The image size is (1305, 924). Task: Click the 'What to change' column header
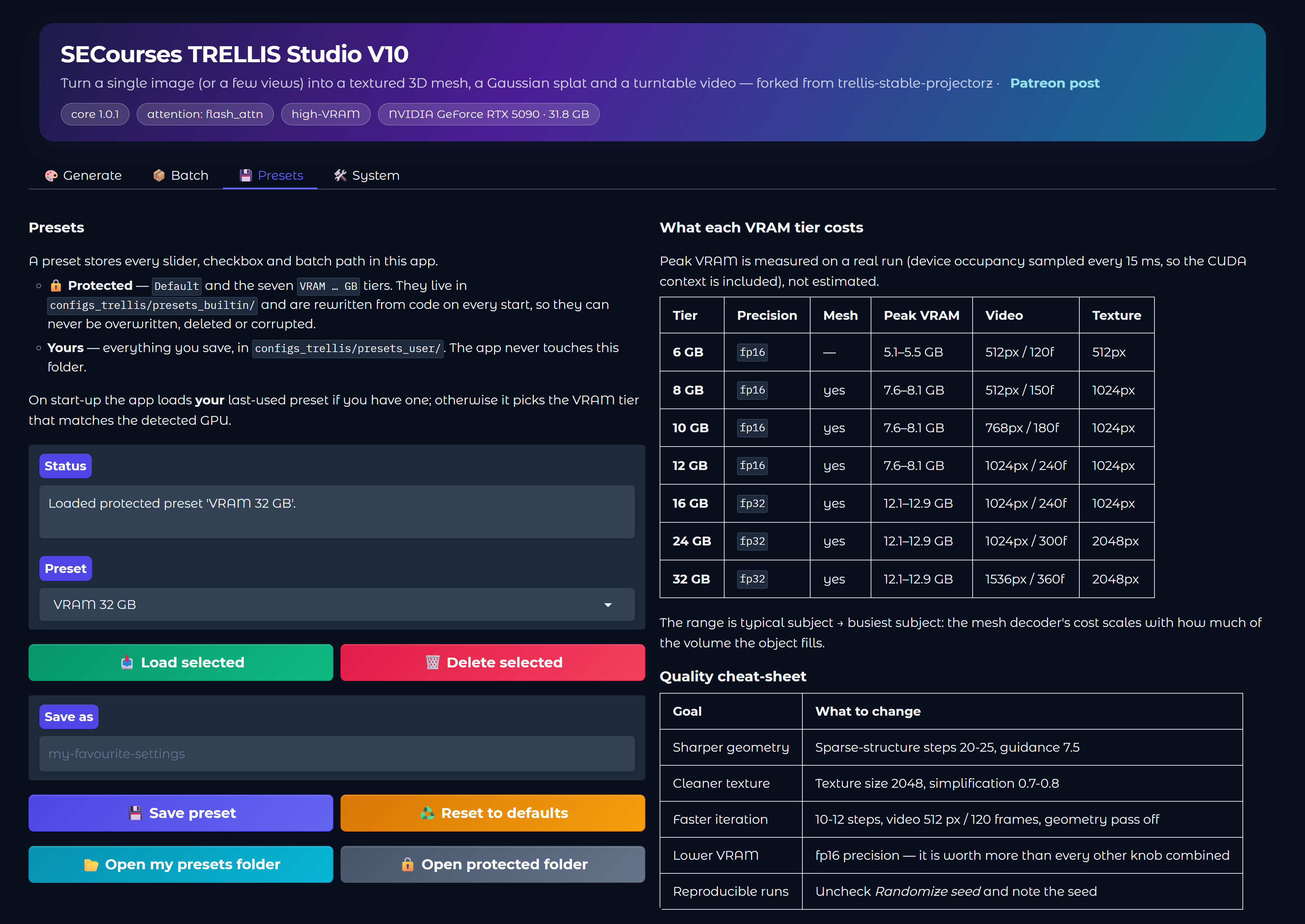click(1022, 711)
